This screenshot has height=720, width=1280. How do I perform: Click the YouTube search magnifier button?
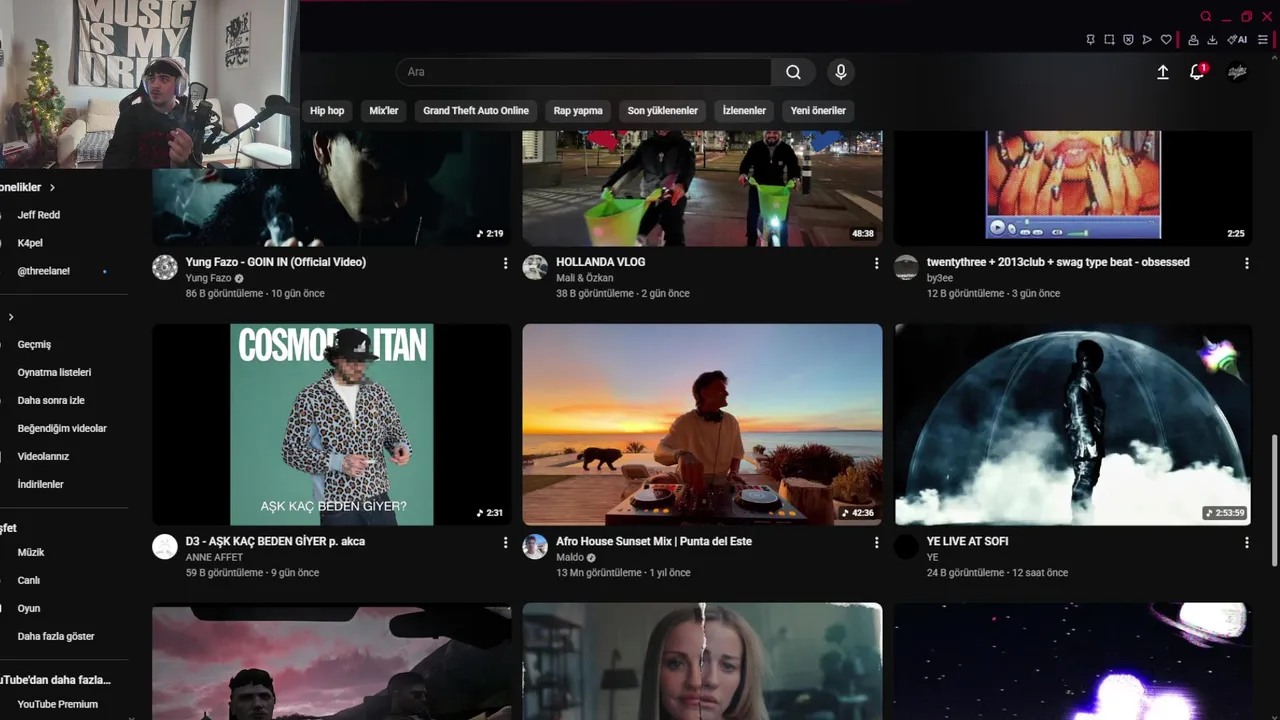793,72
